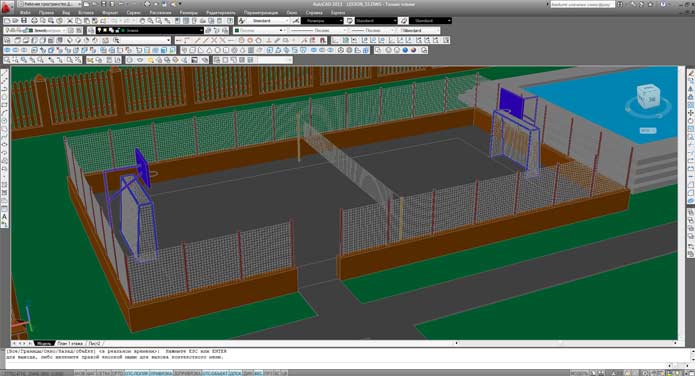This screenshot has width=695, height=376.
Task: Open the Файл menu
Action: 25,13
